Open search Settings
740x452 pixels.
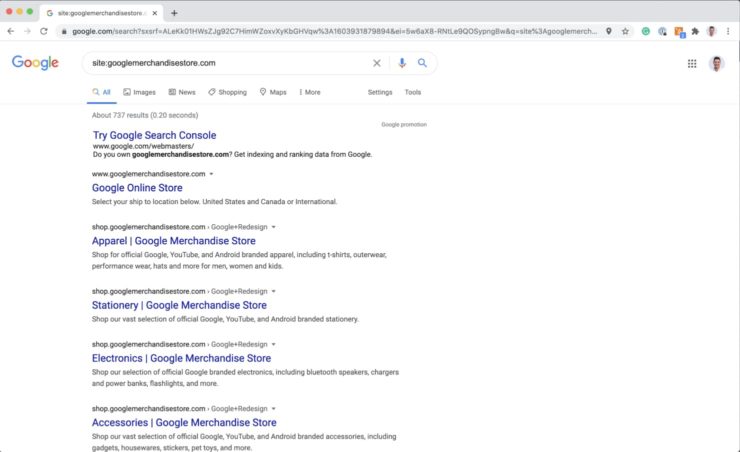pyautogui.click(x=380, y=92)
